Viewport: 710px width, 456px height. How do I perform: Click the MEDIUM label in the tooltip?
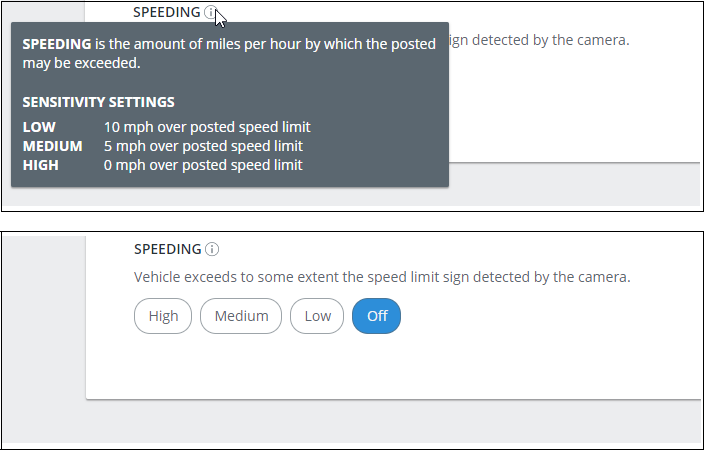click(53, 146)
